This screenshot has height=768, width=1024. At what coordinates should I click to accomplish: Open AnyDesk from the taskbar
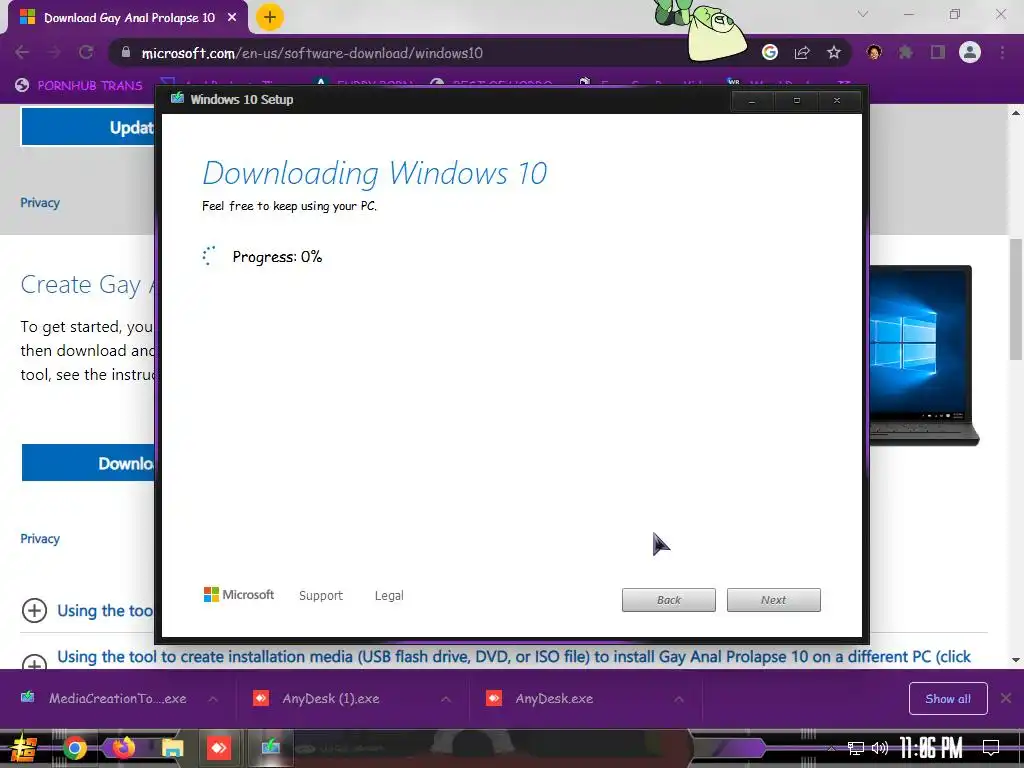[x=219, y=748]
